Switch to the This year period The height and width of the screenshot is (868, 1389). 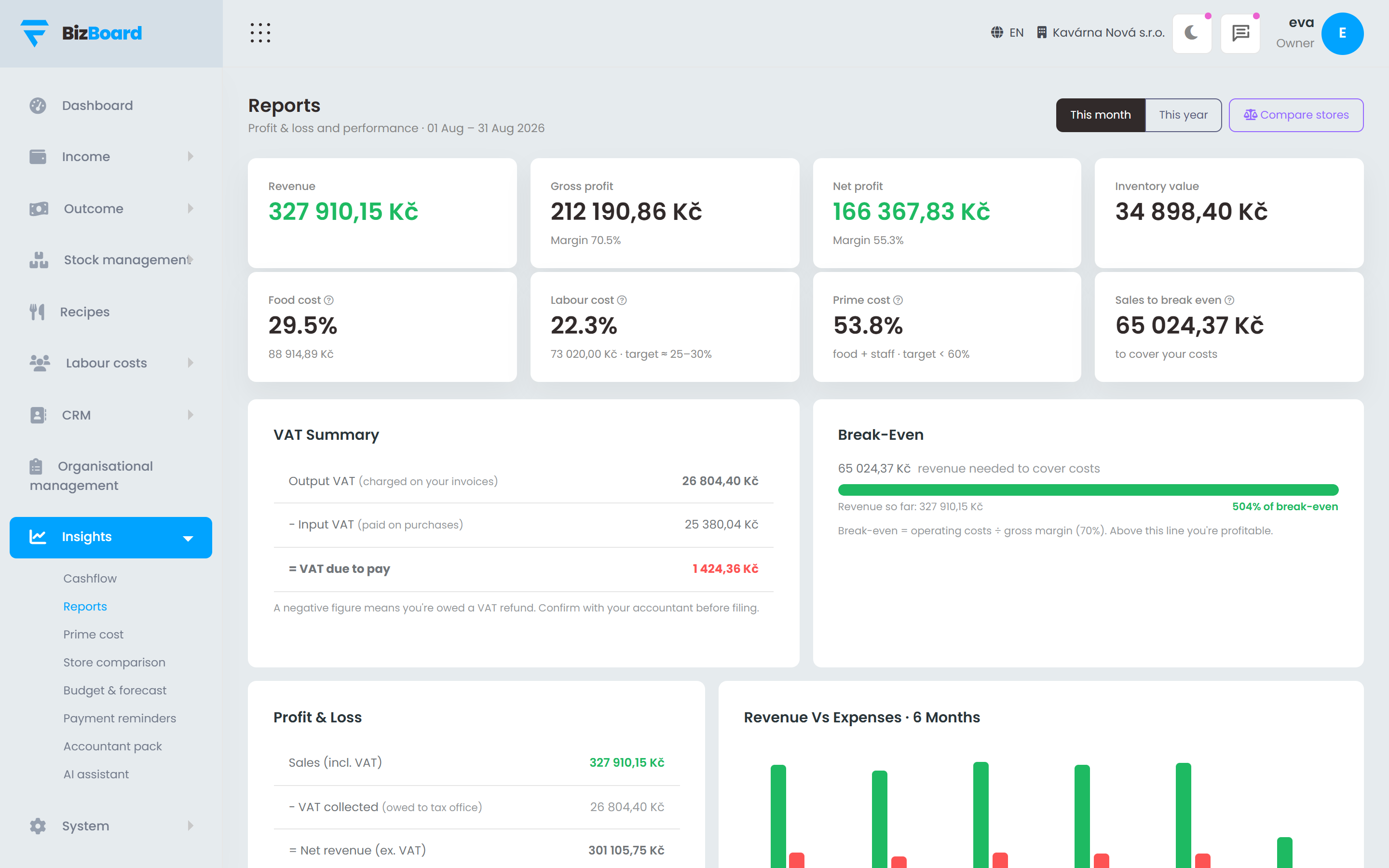[x=1183, y=115]
